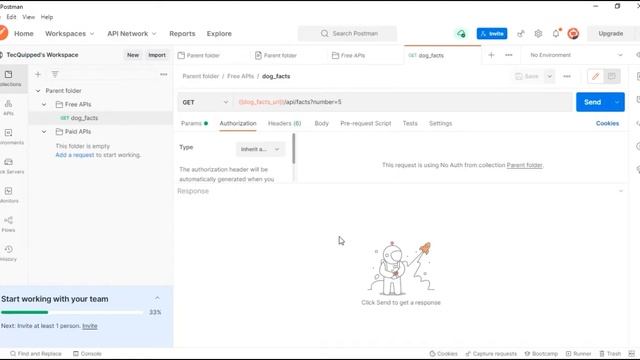
Task: Open Find and Replace in status bar
Action: (x=36, y=353)
